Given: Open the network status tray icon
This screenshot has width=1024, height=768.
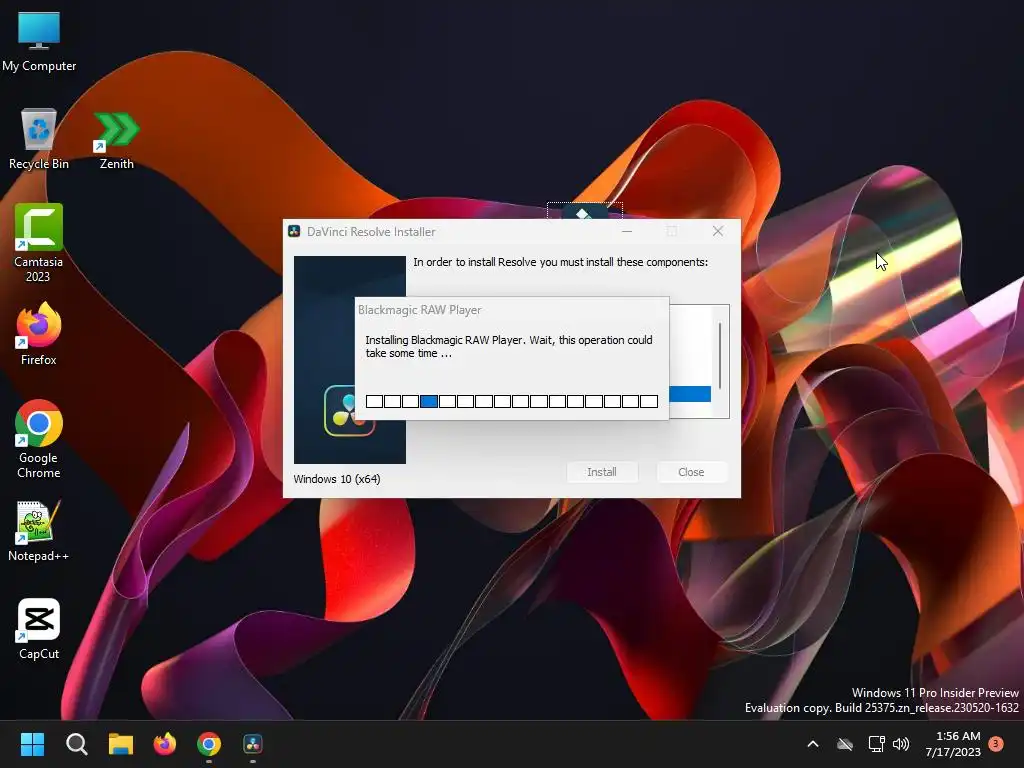Looking at the screenshot, I should click(x=876, y=744).
